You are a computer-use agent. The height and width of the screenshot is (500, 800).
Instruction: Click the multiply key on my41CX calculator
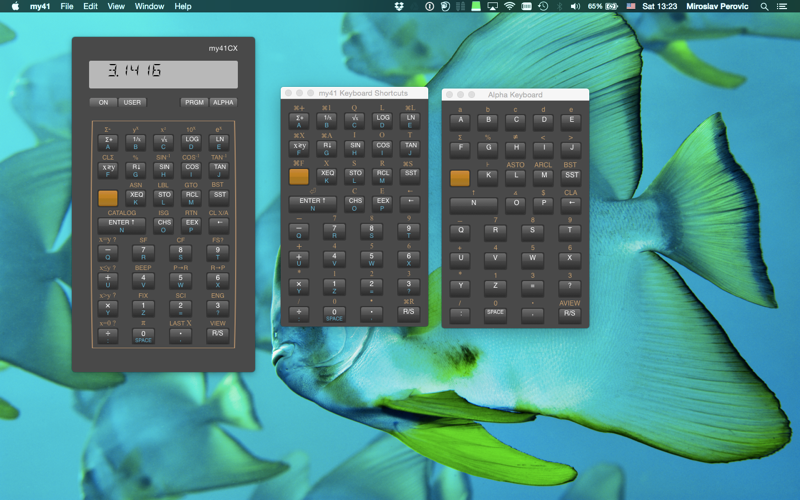click(108, 309)
